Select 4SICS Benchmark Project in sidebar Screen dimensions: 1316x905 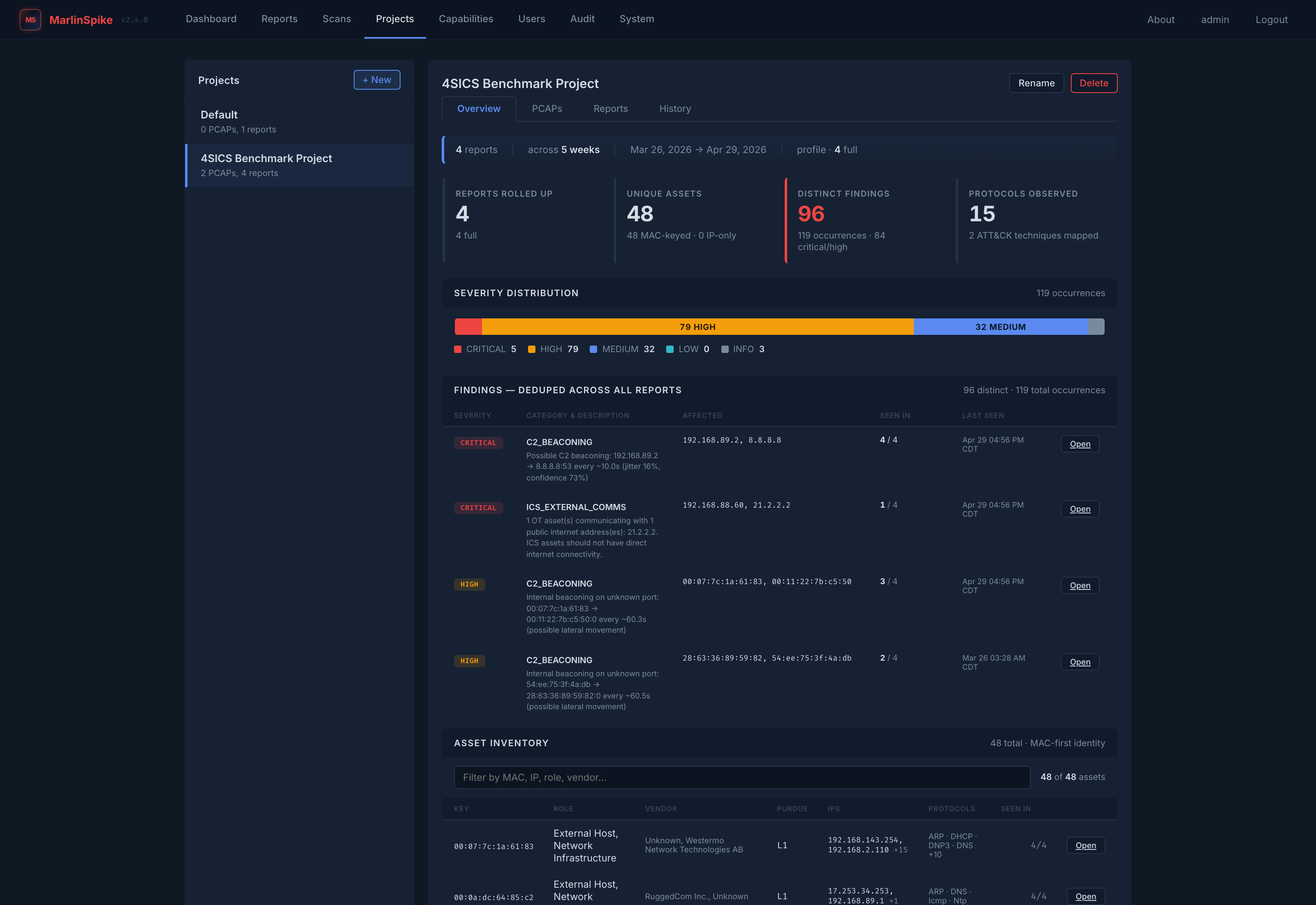coord(299,165)
